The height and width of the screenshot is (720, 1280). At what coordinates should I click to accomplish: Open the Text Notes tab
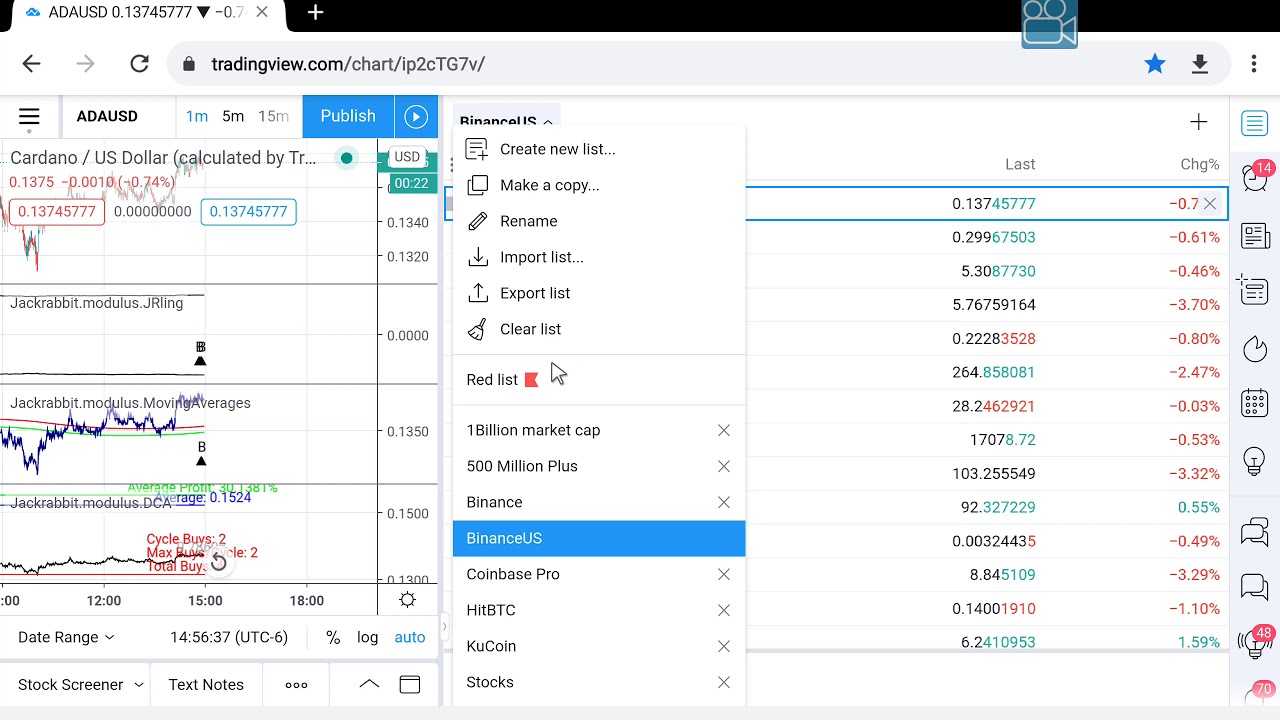tap(206, 685)
